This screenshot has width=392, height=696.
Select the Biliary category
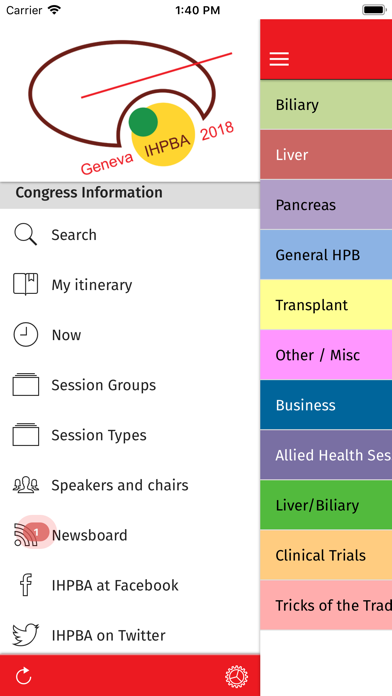pyautogui.click(x=326, y=105)
